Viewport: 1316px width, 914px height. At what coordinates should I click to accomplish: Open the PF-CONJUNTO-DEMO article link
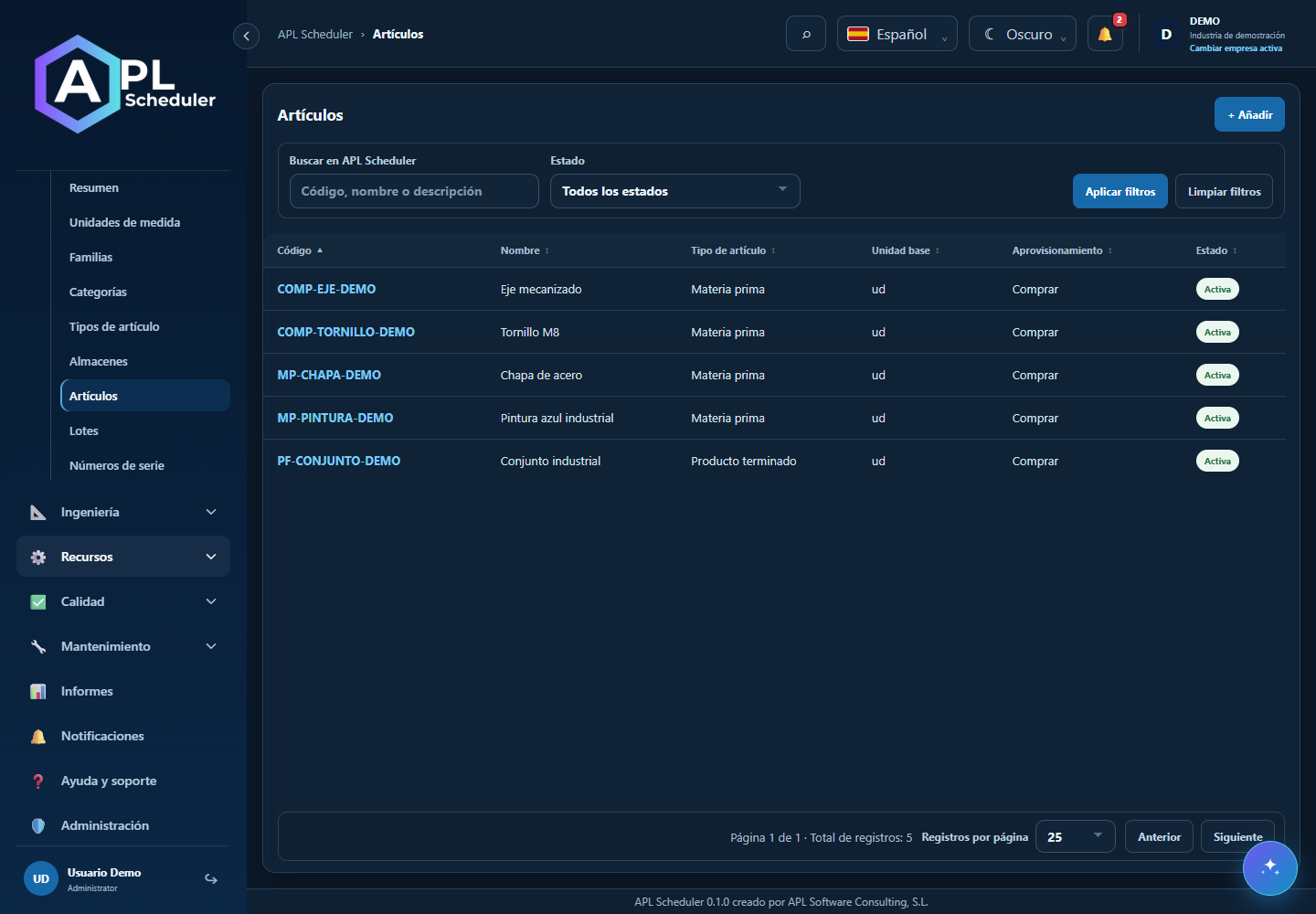pyautogui.click(x=339, y=461)
